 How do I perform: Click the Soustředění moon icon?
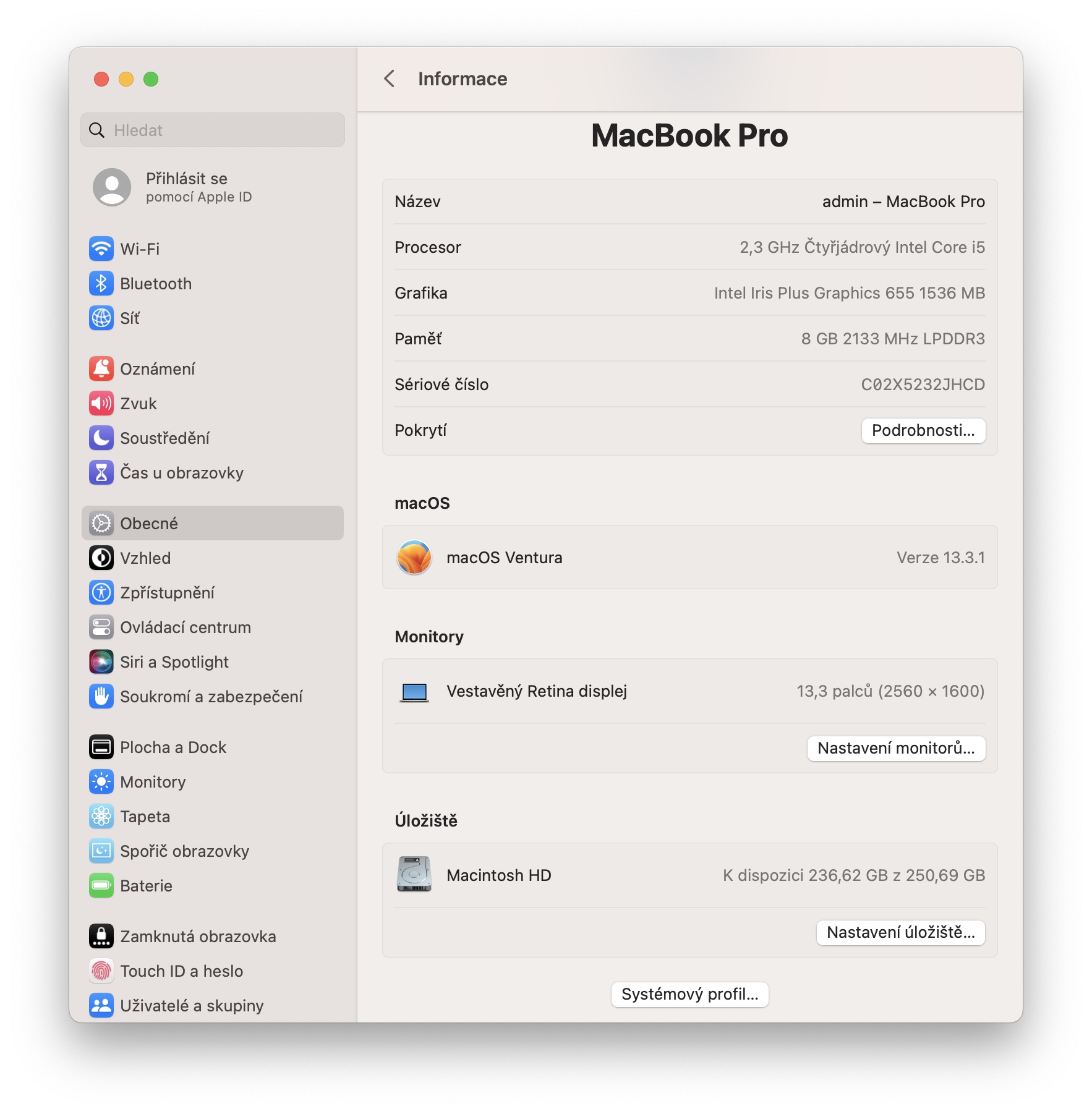101,438
